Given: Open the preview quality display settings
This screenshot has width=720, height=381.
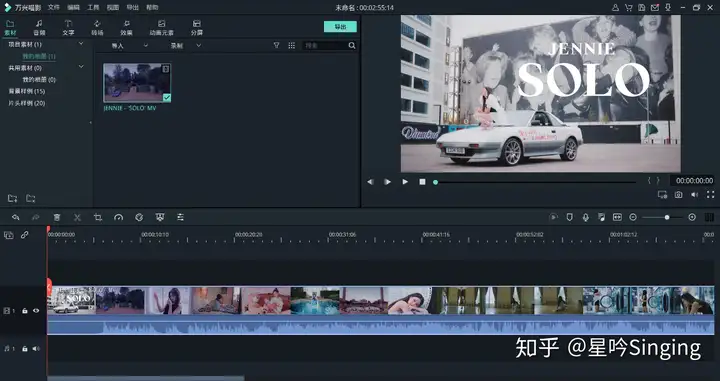Looking at the screenshot, I should coord(662,195).
